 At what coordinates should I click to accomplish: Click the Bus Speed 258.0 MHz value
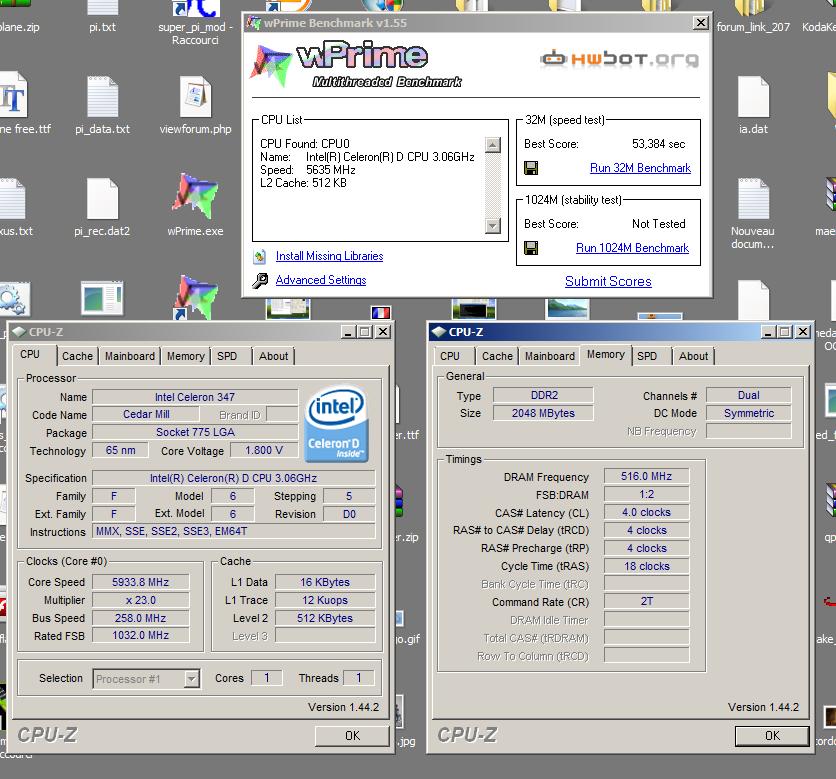[141, 618]
